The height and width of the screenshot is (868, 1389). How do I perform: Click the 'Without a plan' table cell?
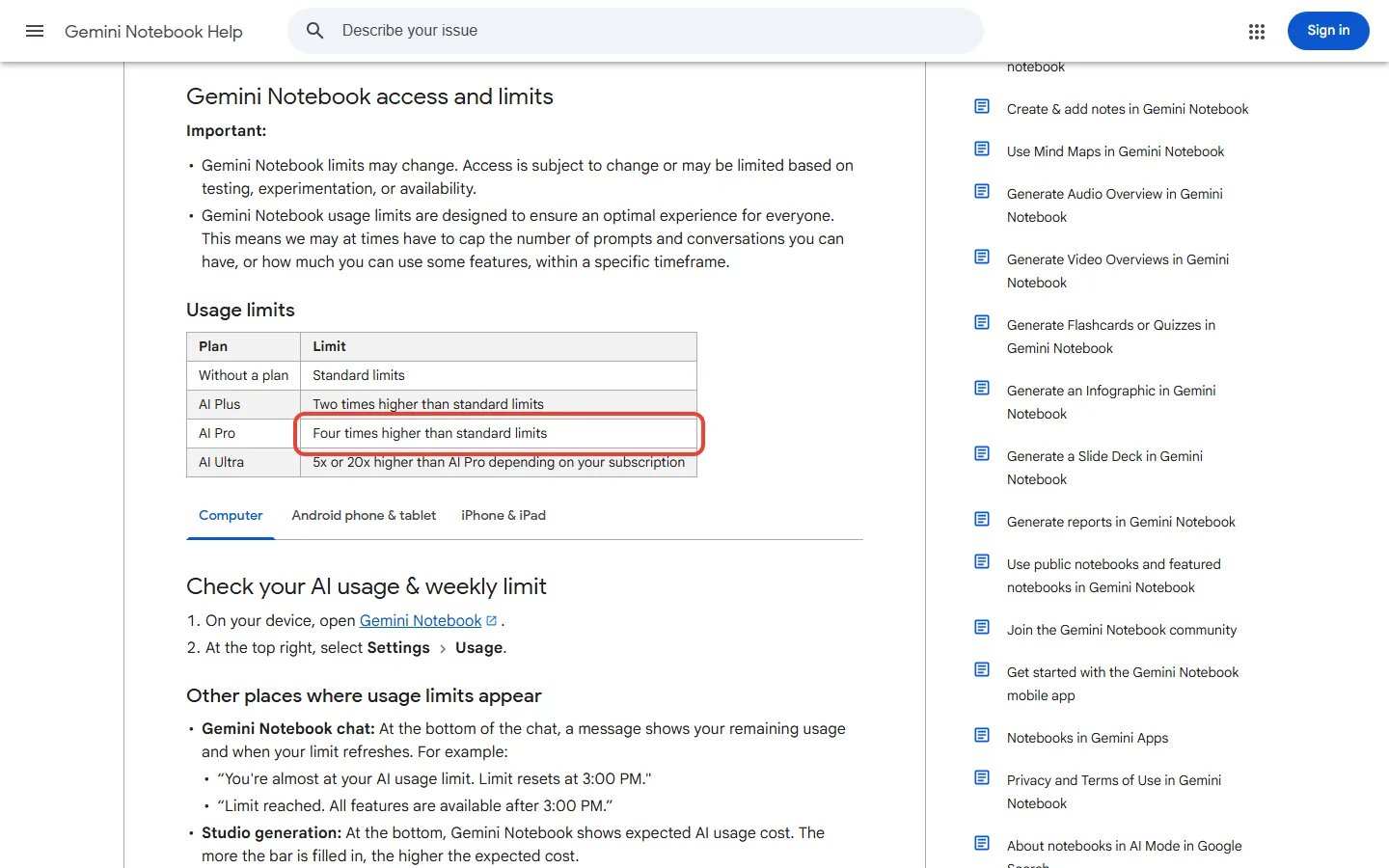(x=243, y=375)
